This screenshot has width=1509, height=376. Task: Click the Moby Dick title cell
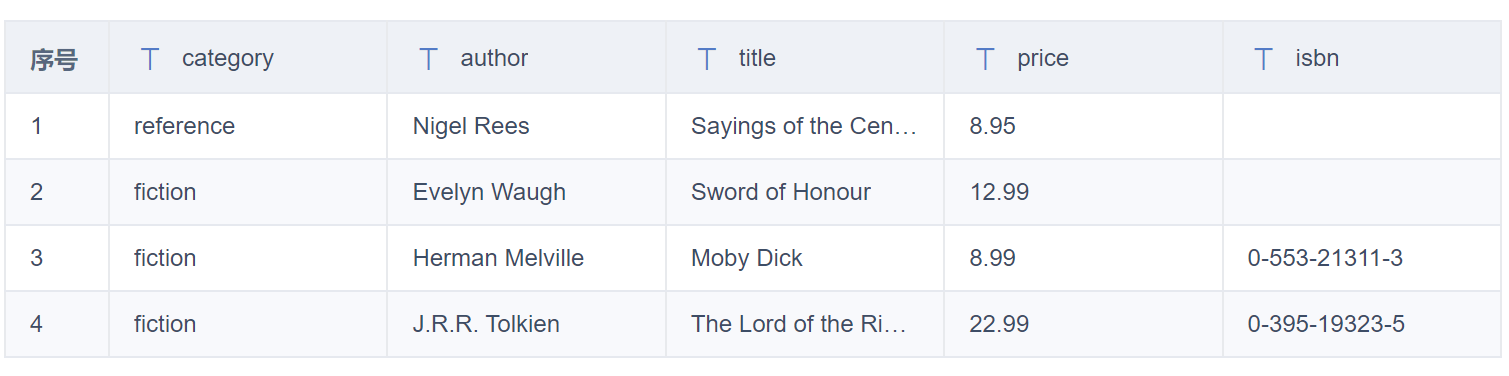tap(805, 258)
